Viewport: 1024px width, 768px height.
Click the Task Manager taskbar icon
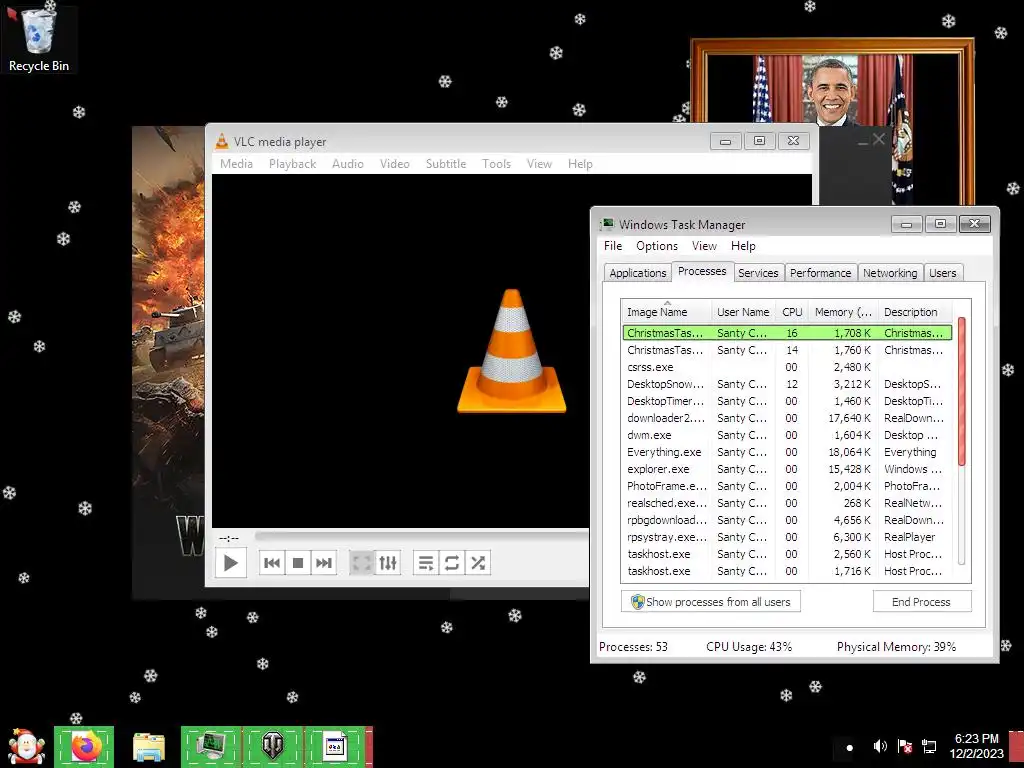(211, 746)
